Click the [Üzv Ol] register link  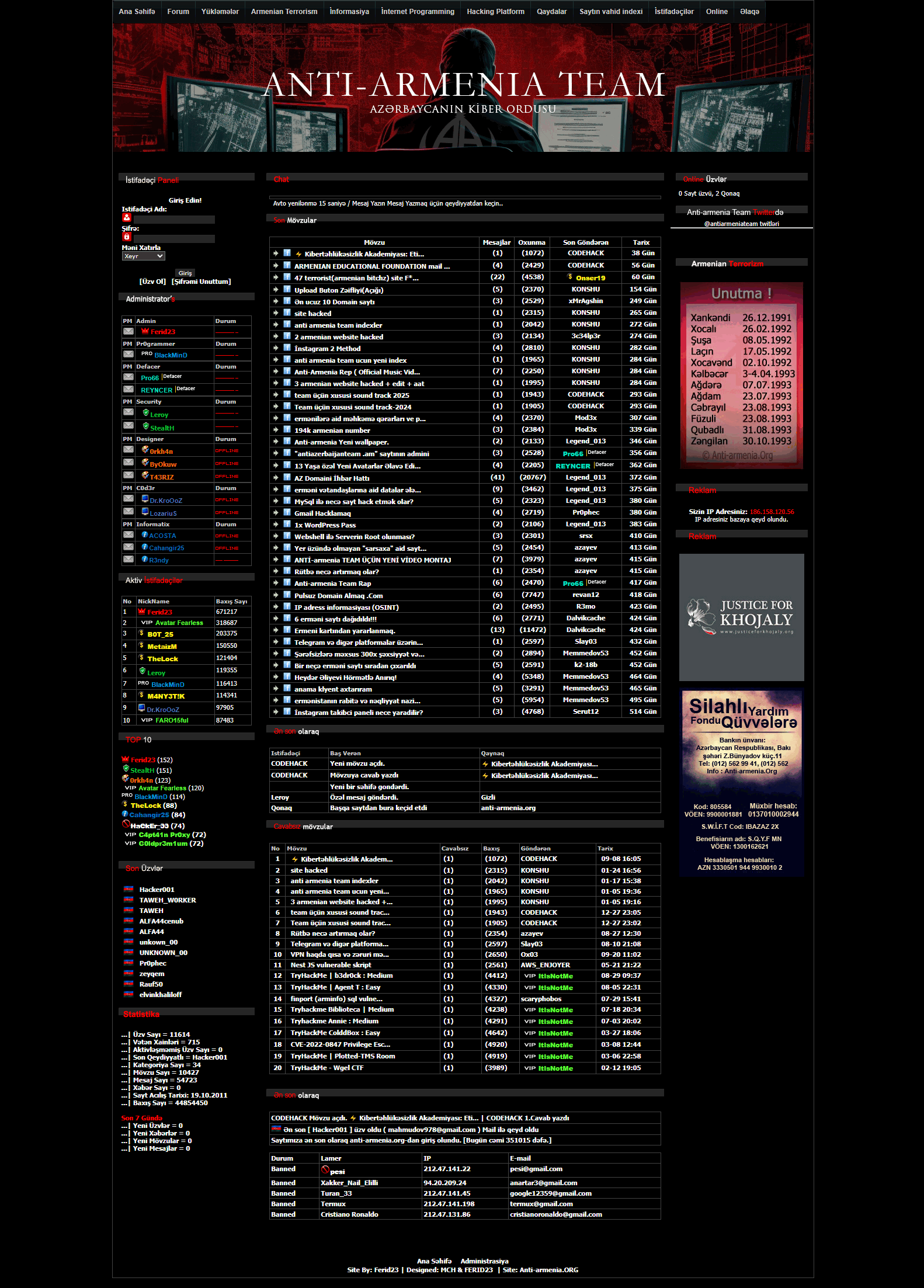click(152, 282)
